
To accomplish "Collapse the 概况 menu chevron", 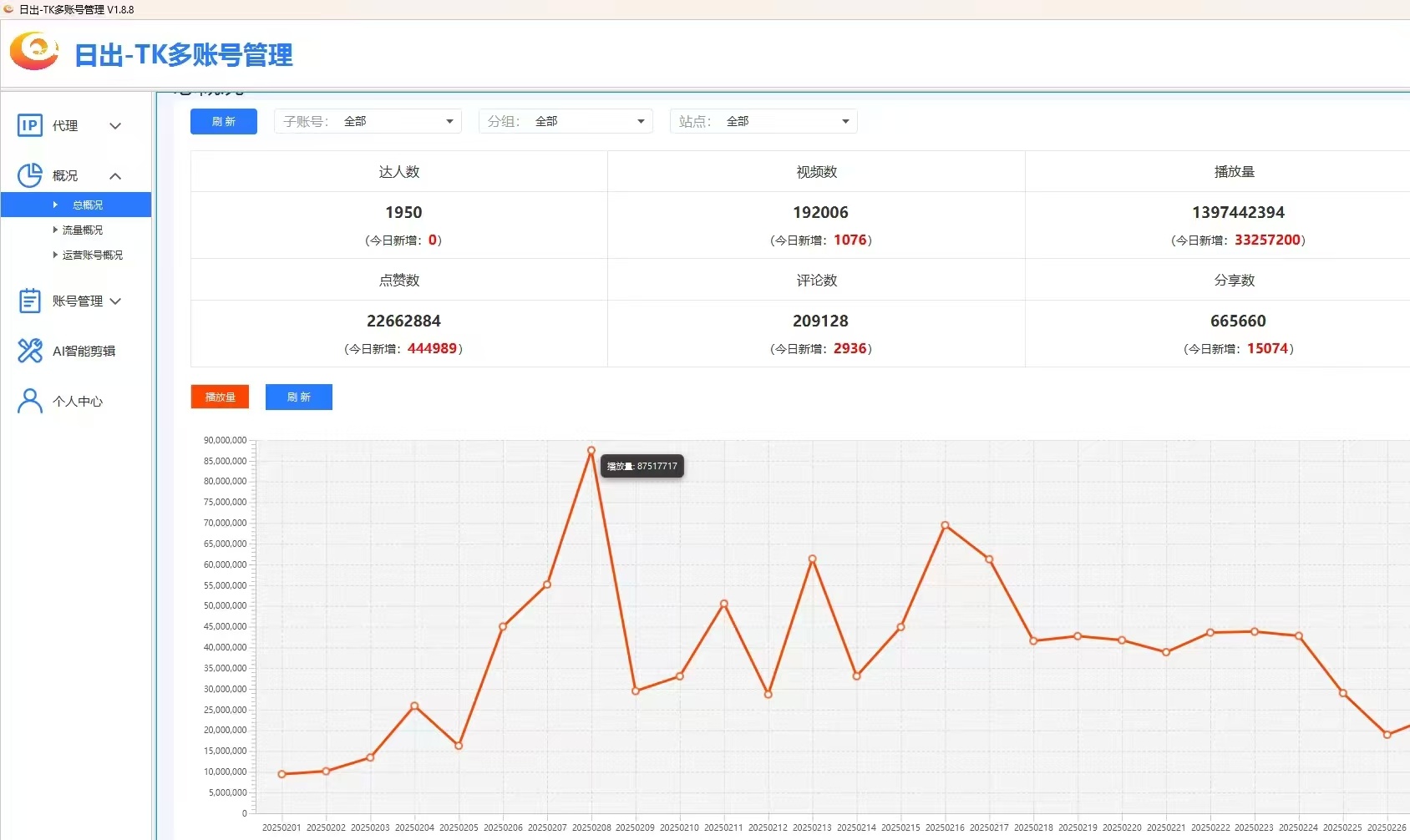I will (x=115, y=176).
